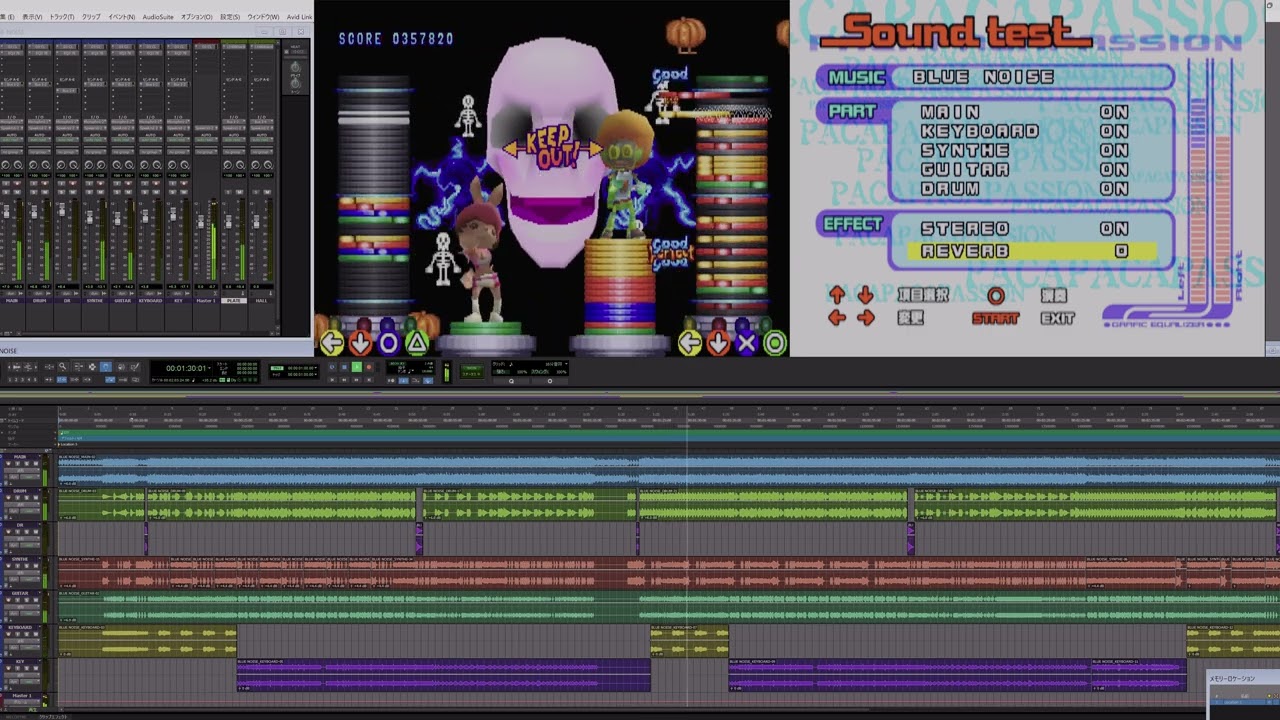1280x720 pixels.
Task: Open the SYNTHE track name dropdown arrow
Action: coord(40,559)
